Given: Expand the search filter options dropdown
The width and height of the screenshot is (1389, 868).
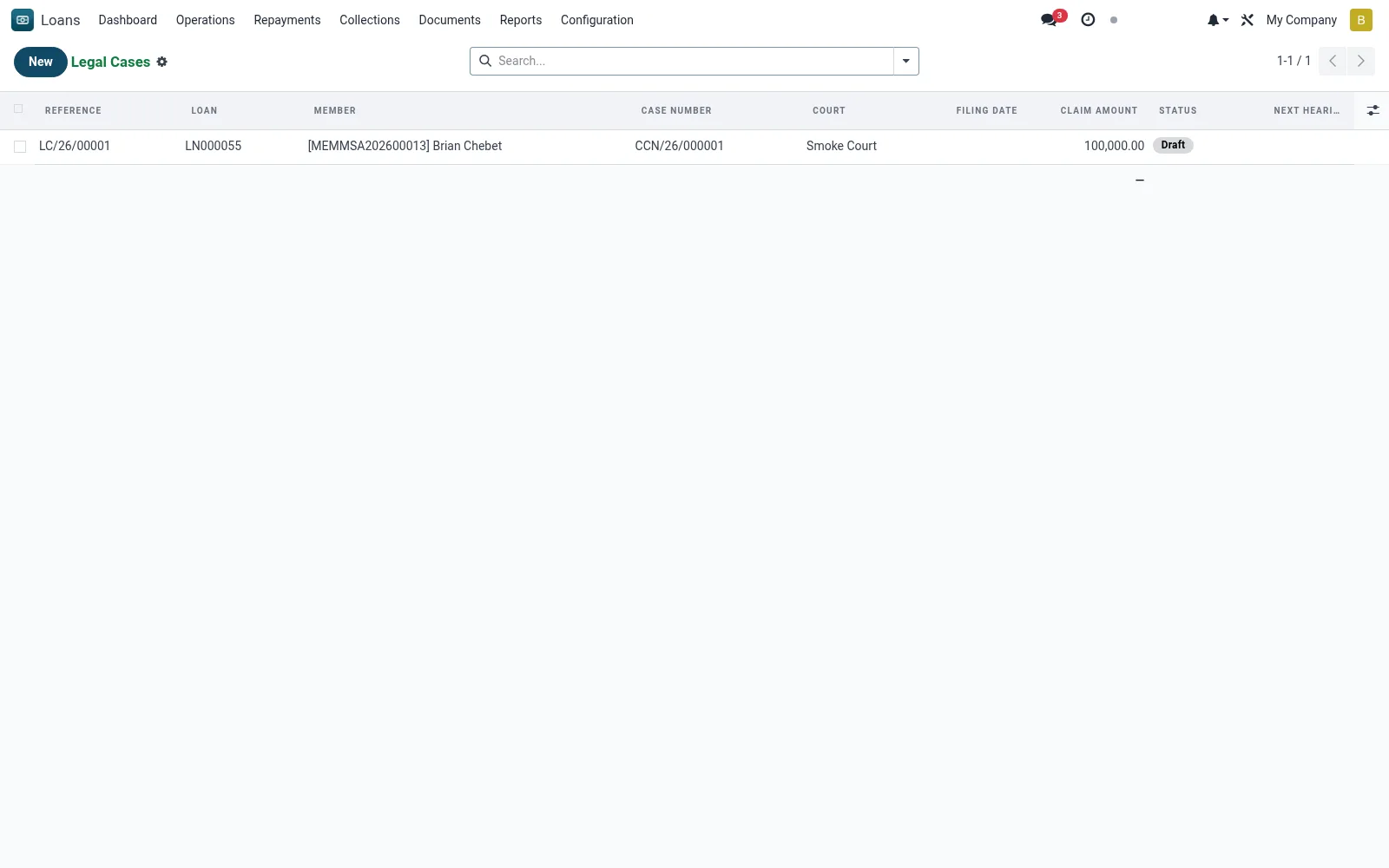Looking at the screenshot, I should pyautogui.click(x=905, y=61).
